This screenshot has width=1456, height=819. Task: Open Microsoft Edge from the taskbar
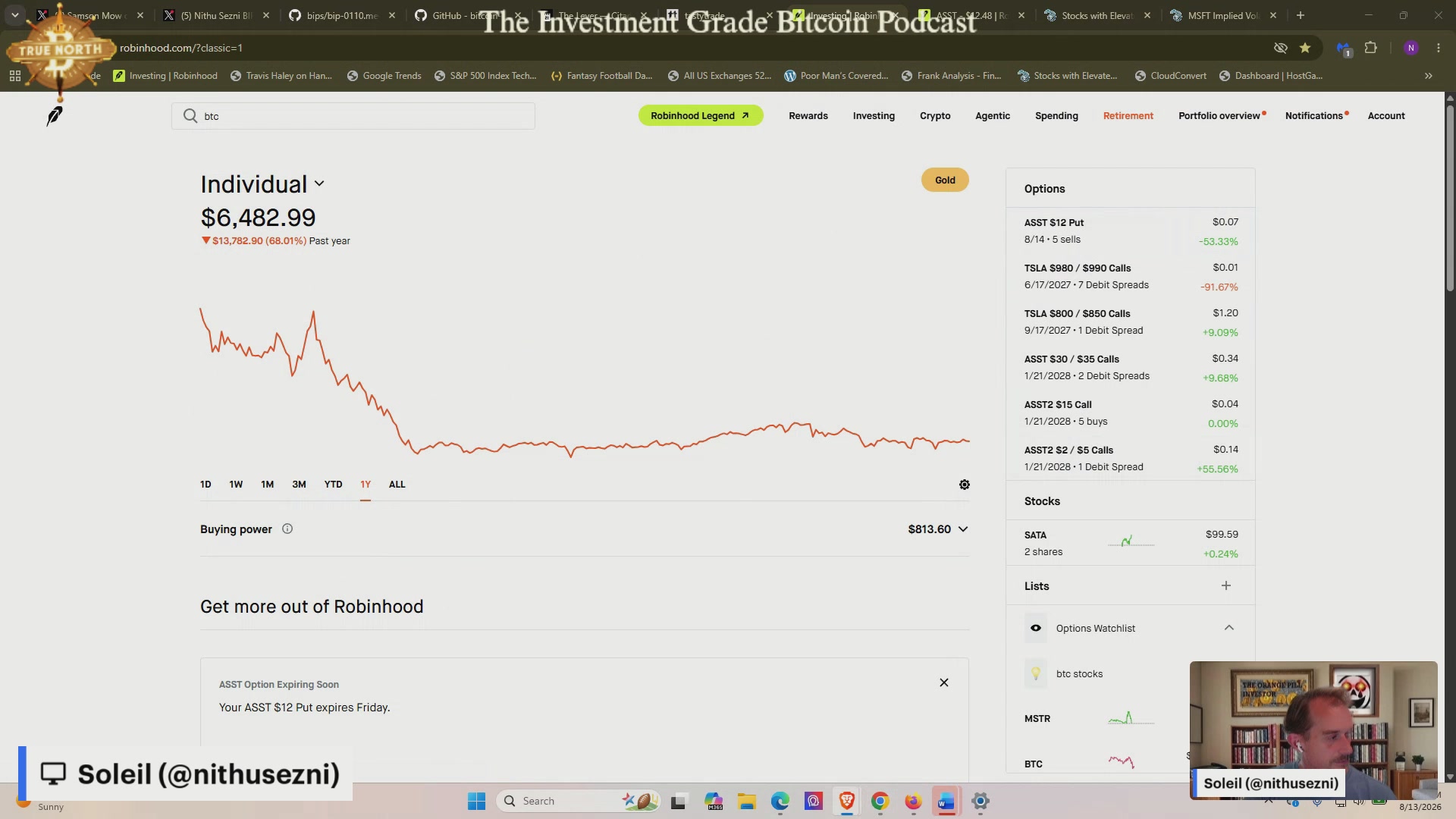[780, 801]
